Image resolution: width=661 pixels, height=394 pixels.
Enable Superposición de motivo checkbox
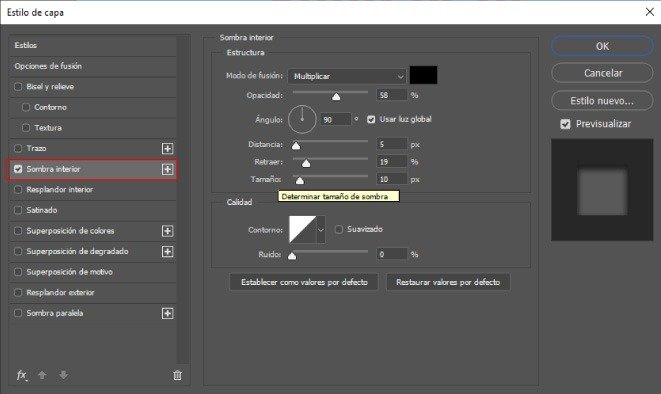coord(18,272)
